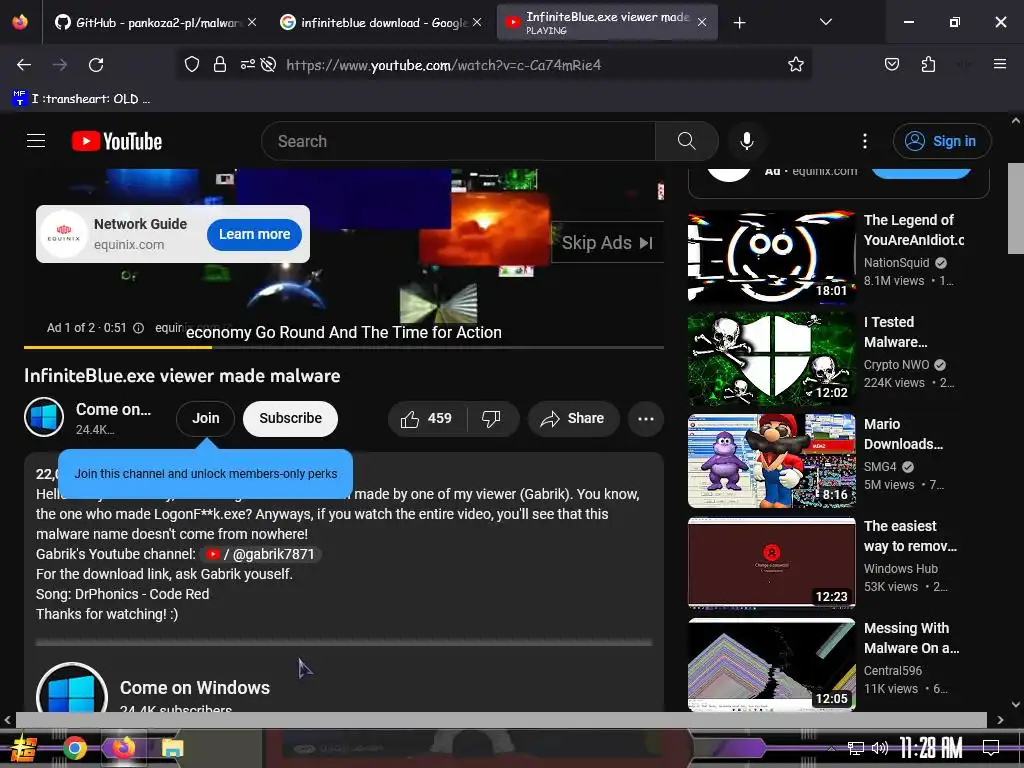Click the Join channel button
Image resolution: width=1024 pixels, height=768 pixels.
pyautogui.click(x=205, y=419)
